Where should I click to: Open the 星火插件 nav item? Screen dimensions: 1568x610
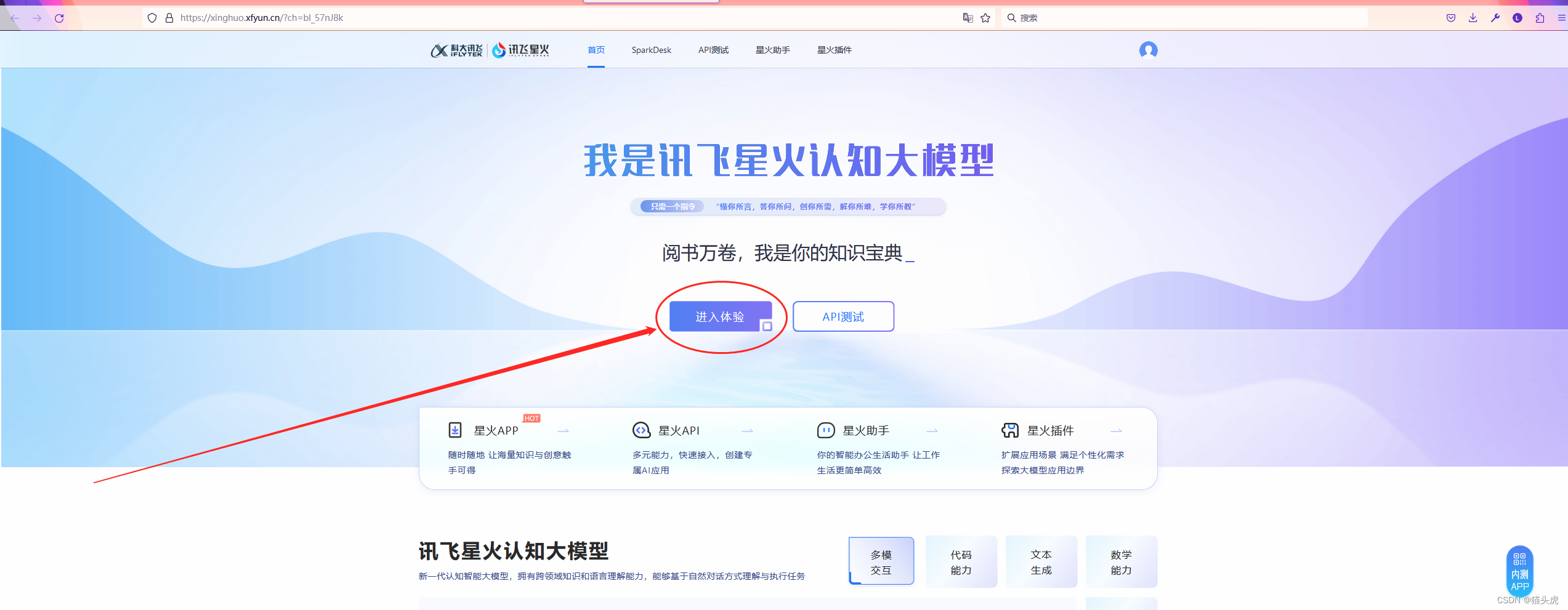pos(835,50)
